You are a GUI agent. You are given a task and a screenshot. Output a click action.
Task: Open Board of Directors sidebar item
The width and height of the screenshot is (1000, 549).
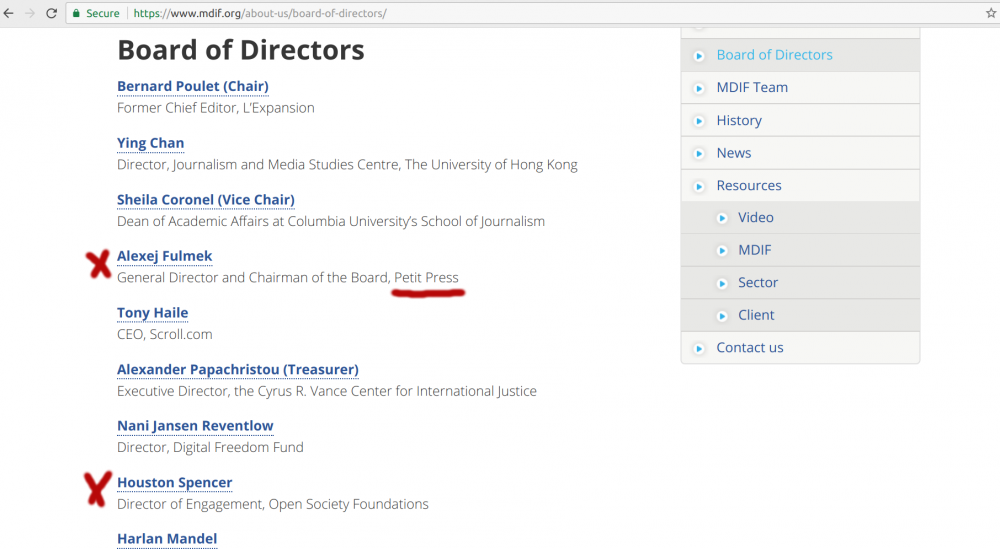click(774, 55)
